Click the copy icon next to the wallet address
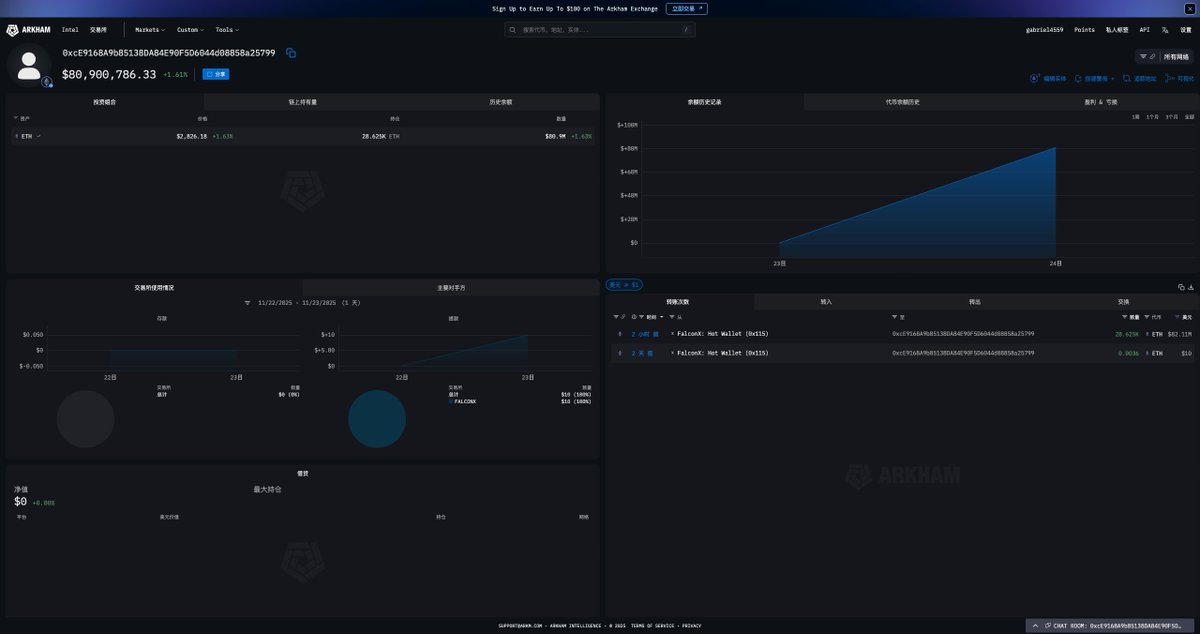The image size is (1200, 634). (291, 53)
